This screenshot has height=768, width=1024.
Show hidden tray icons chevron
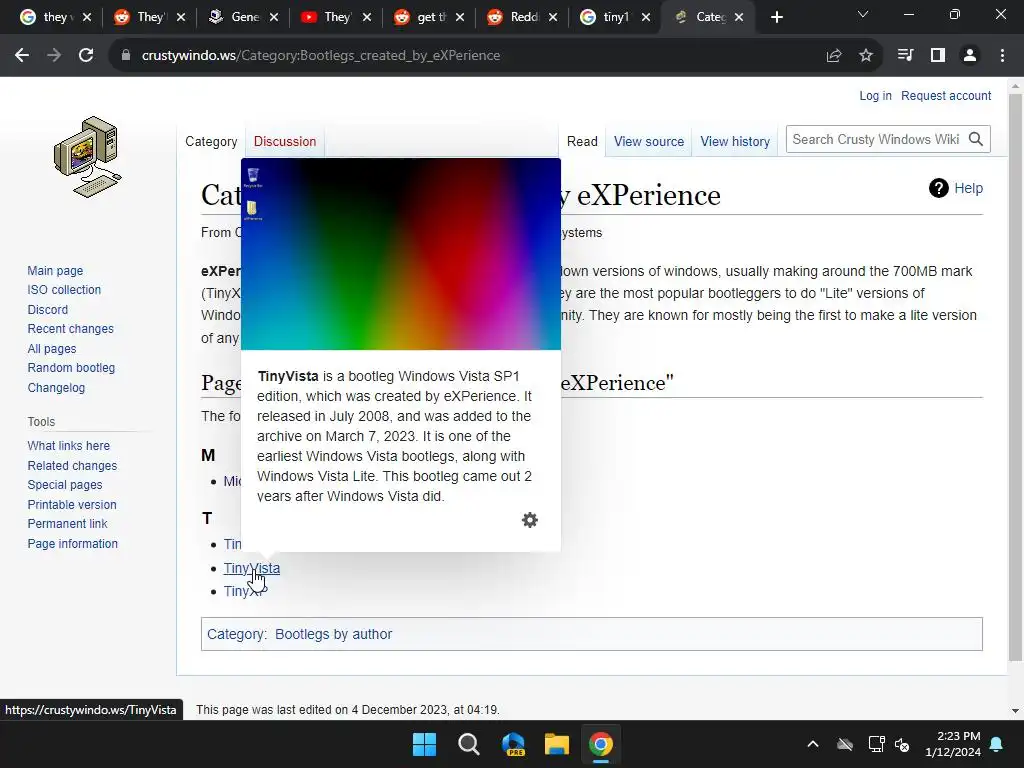[x=813, y=744]
